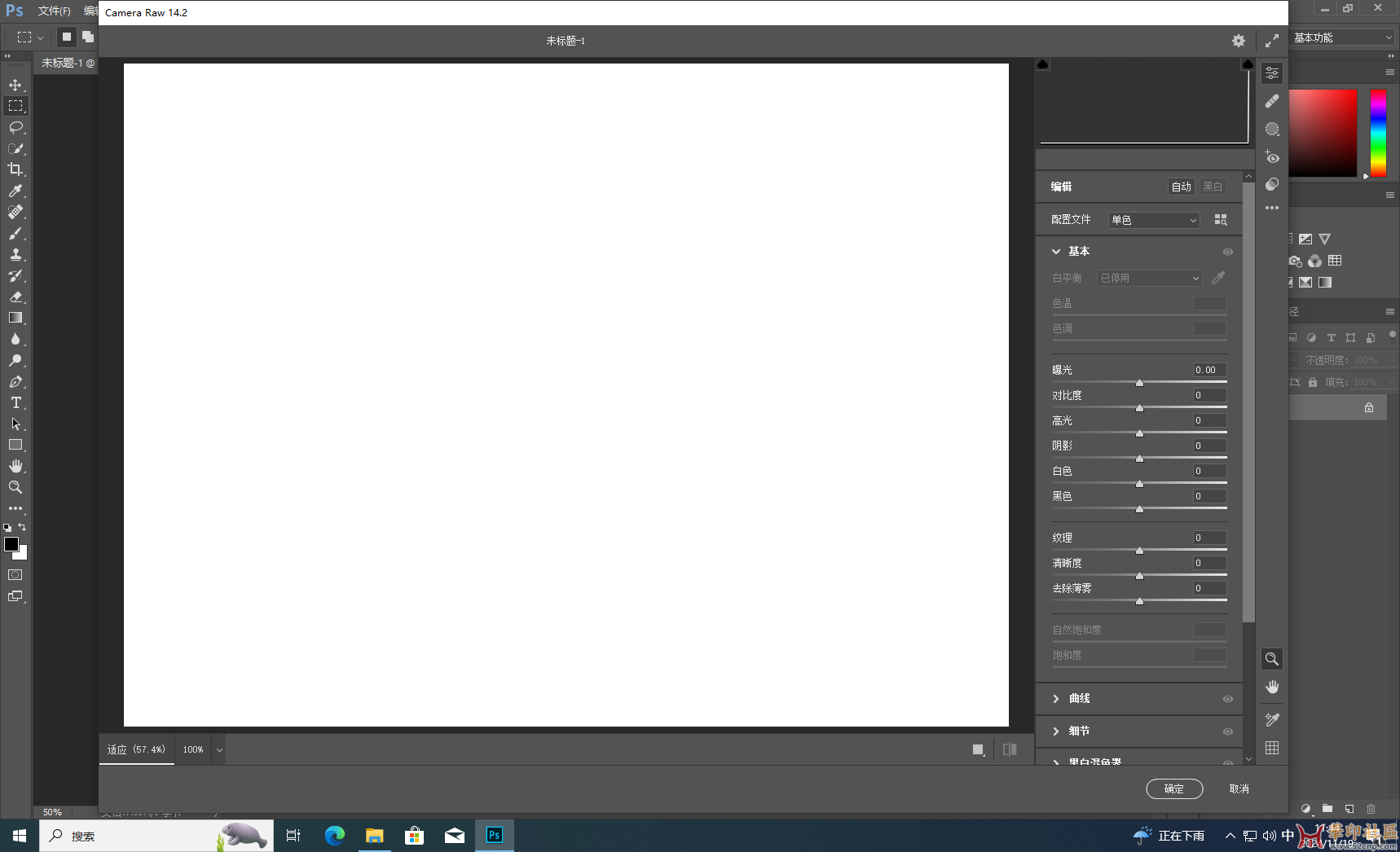
Task: Open File Explorer from taskbar
Action: click(x=374, y=836)
